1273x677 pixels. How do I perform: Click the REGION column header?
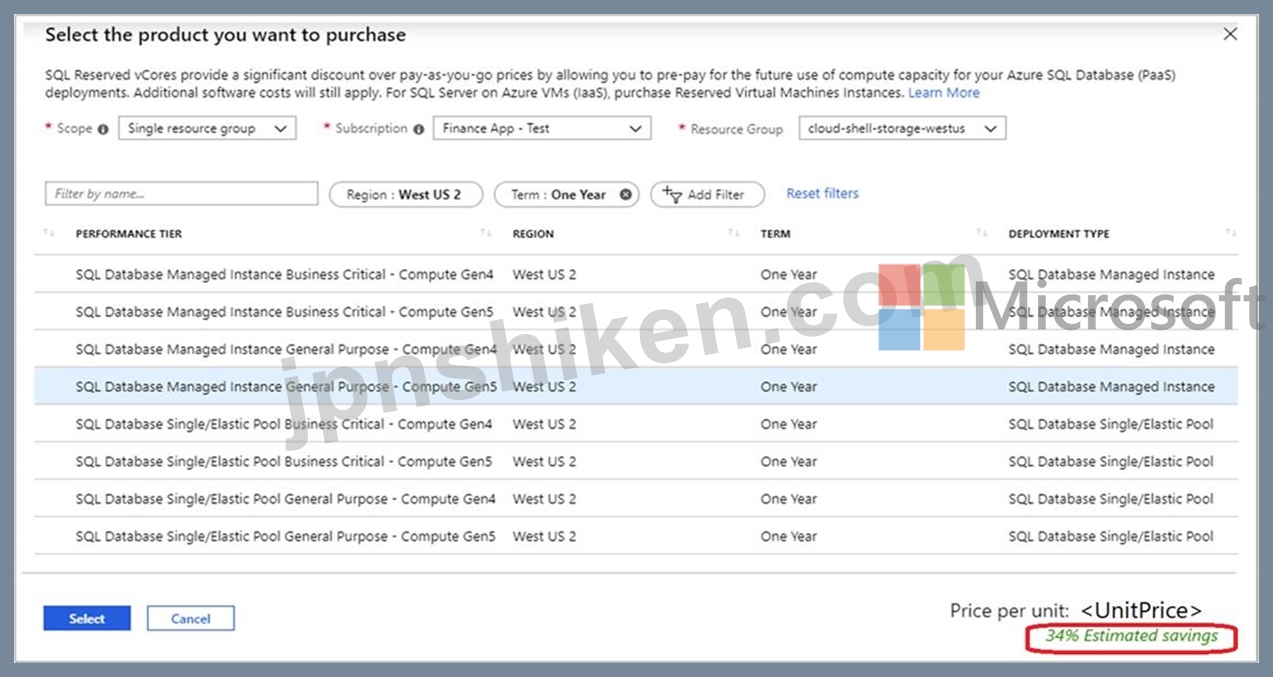(533, 234)
